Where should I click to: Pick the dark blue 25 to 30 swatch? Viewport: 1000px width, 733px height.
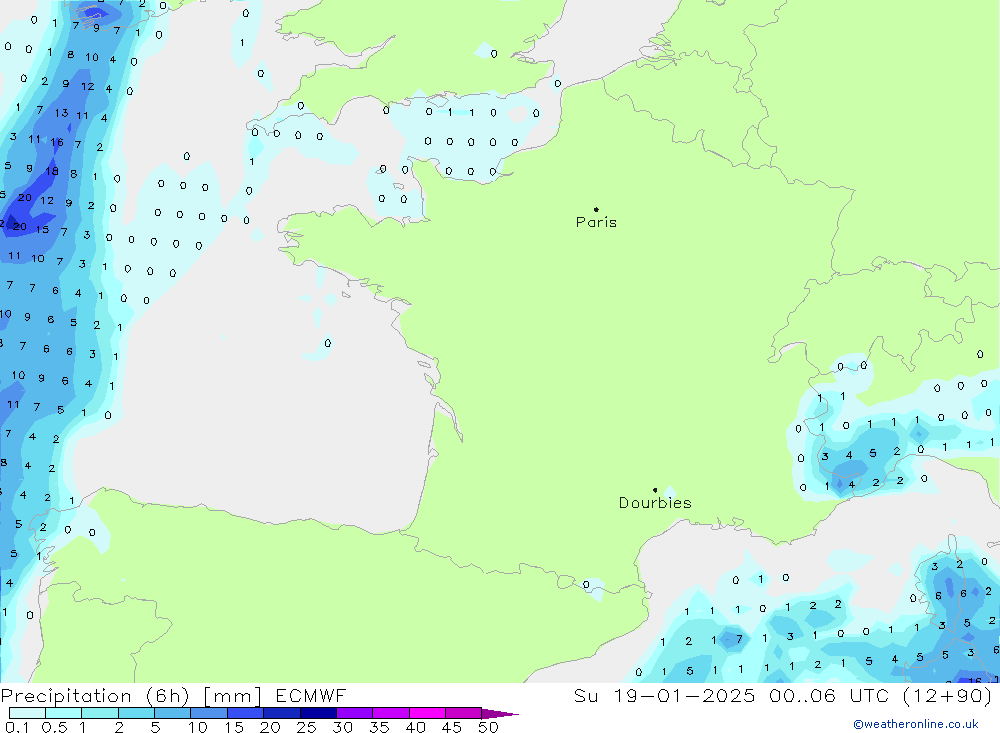point(318,714)
